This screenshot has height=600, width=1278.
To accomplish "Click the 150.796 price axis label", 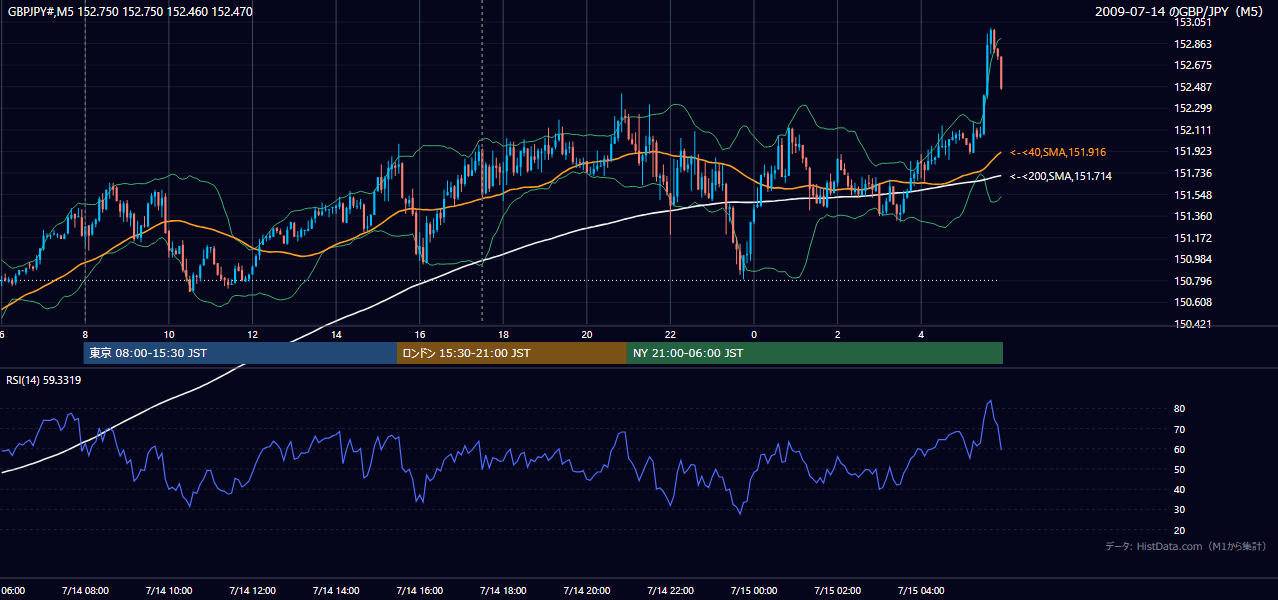I will 1193,281.
